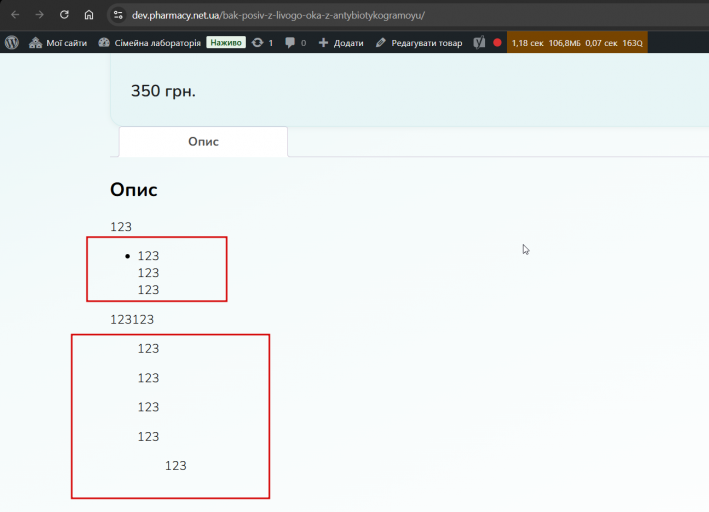
Task: Open the browser home page icon
Action: point(89,15)
